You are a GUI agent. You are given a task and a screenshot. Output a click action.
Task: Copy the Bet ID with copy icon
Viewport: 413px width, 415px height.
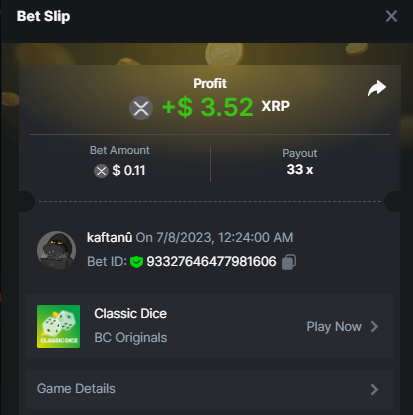[x=289, y=262]
